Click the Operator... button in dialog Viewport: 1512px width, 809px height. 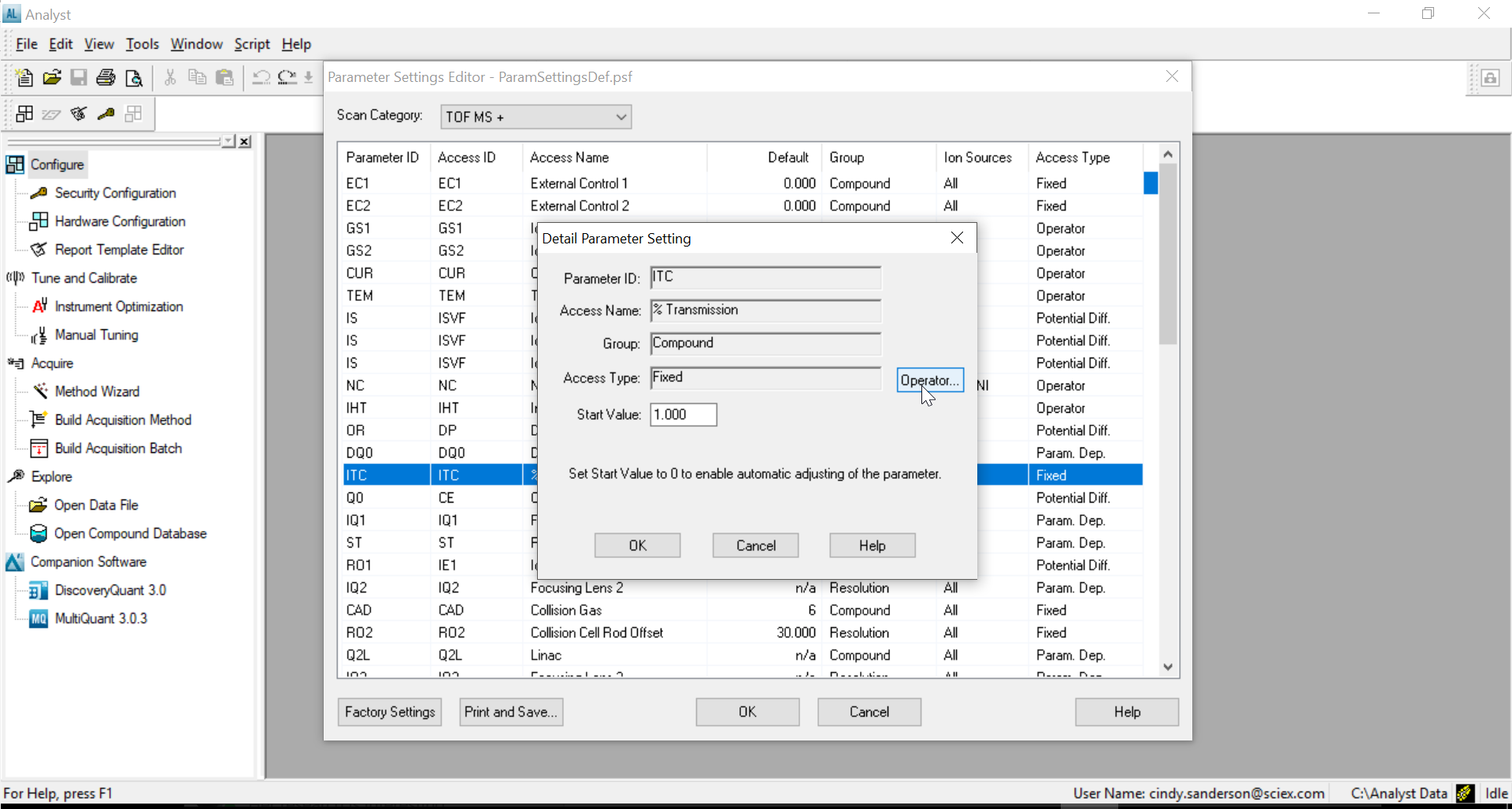tap(930, 380)
